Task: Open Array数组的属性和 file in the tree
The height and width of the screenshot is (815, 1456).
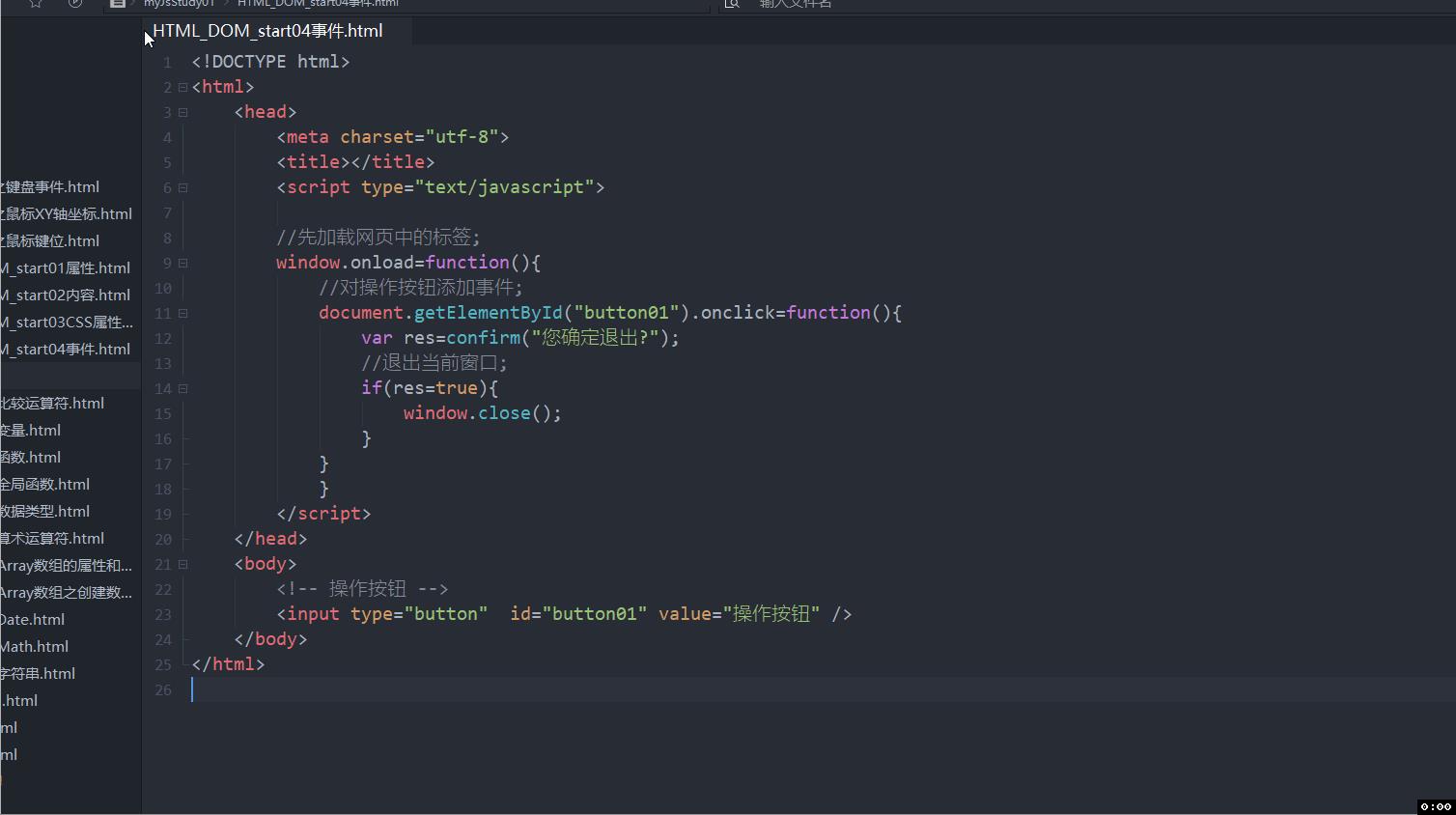Action: [x=67, y=566]
